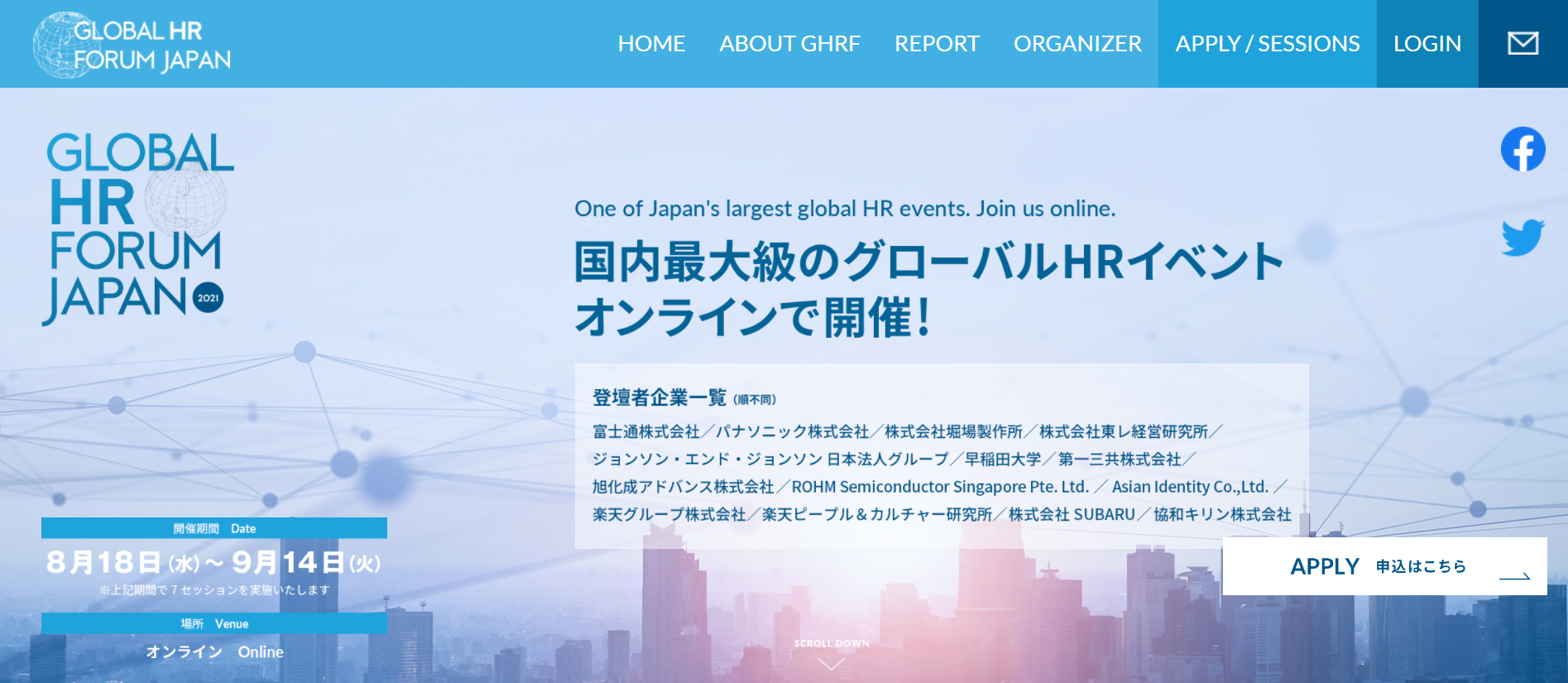Click the 場所 Venue header bar
Screen dimensions: 1568x683
tap(214, 623)
